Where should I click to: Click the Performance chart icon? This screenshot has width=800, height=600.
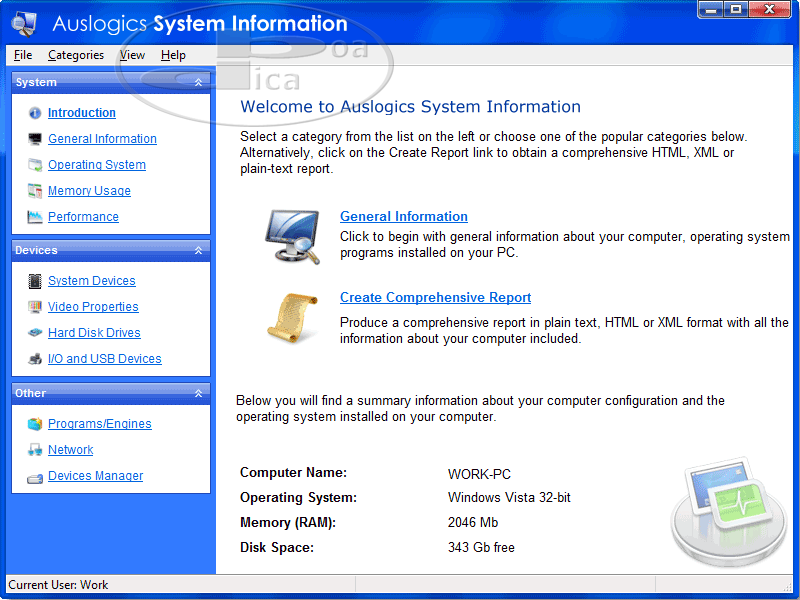click(35, 217)
